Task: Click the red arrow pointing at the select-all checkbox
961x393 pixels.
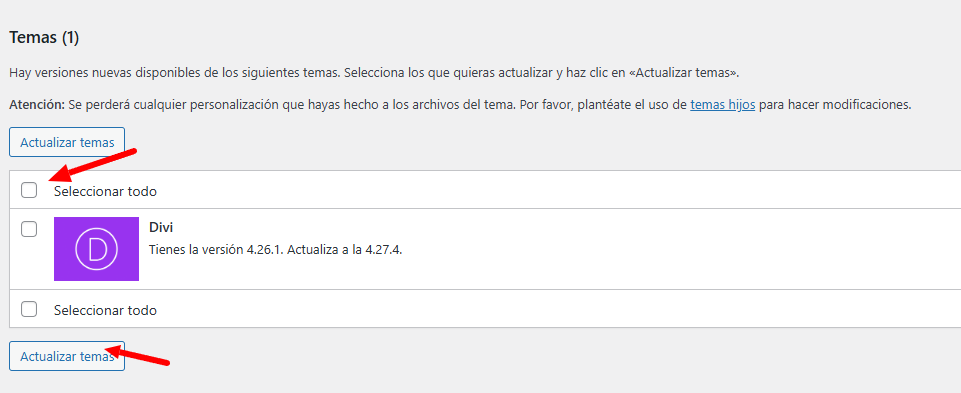Action: [x=92, y=166]
